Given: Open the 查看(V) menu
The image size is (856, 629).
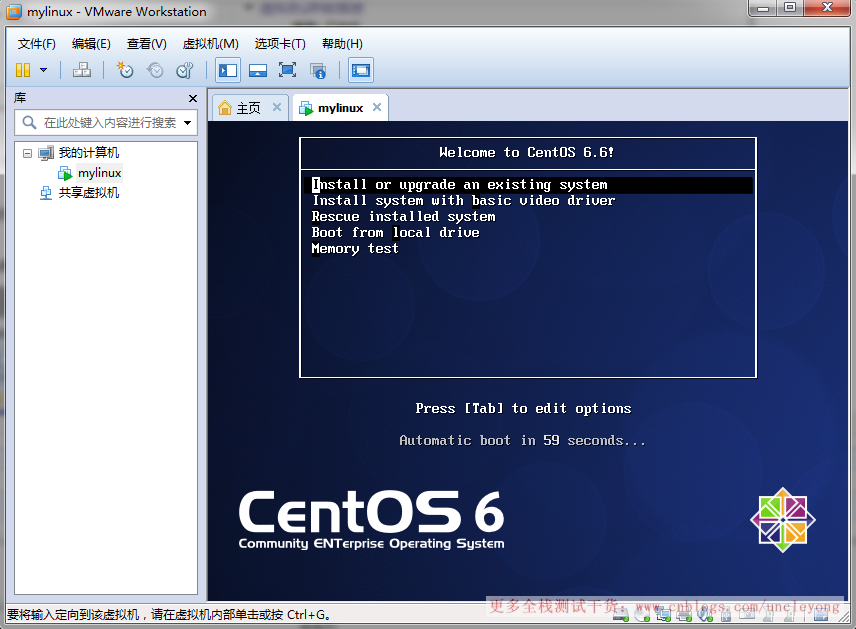Looking at the screenshot, I should [147, 44].
